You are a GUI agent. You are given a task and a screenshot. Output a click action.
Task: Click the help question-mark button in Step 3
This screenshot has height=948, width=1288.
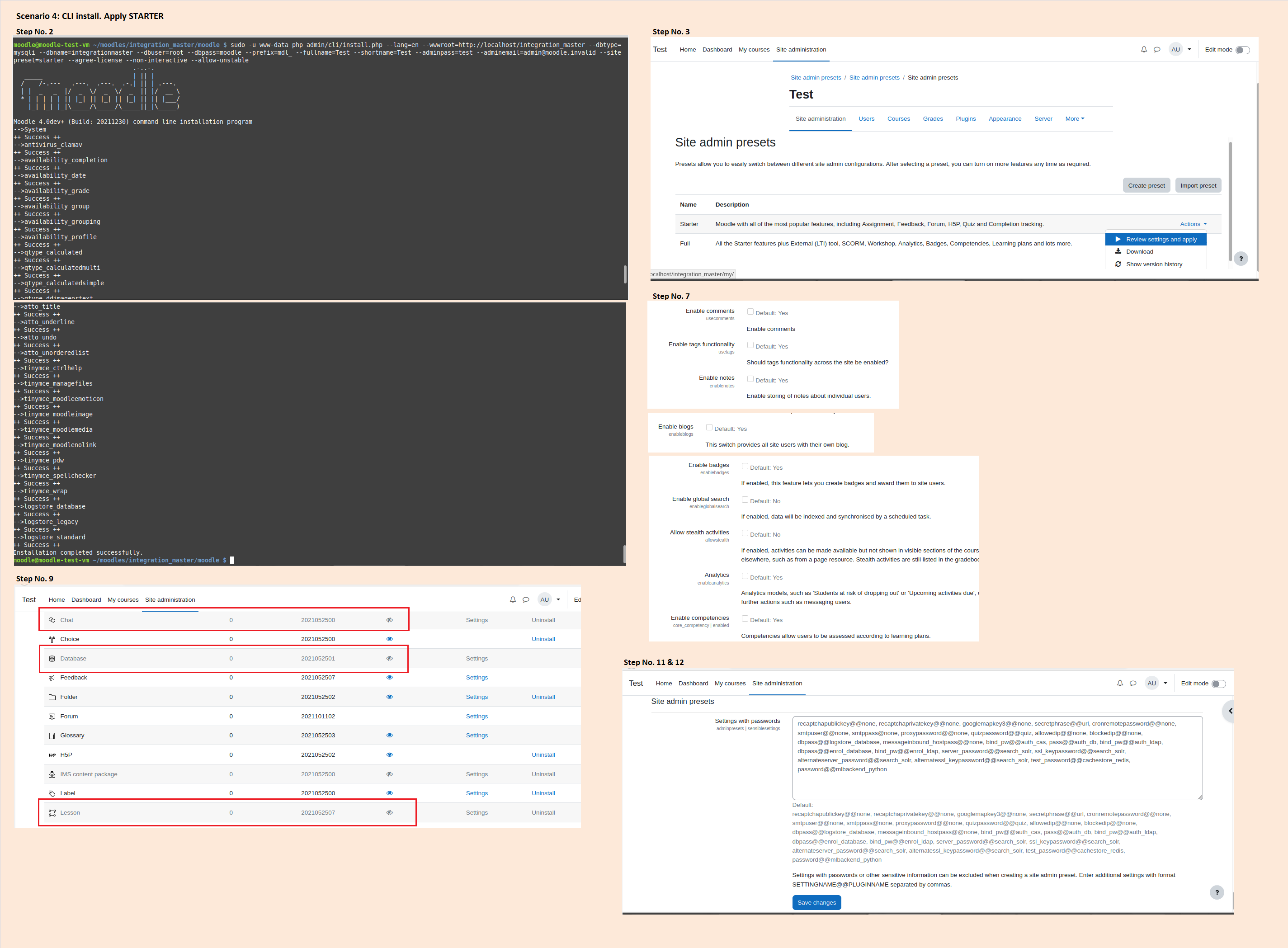[1241, 258]
